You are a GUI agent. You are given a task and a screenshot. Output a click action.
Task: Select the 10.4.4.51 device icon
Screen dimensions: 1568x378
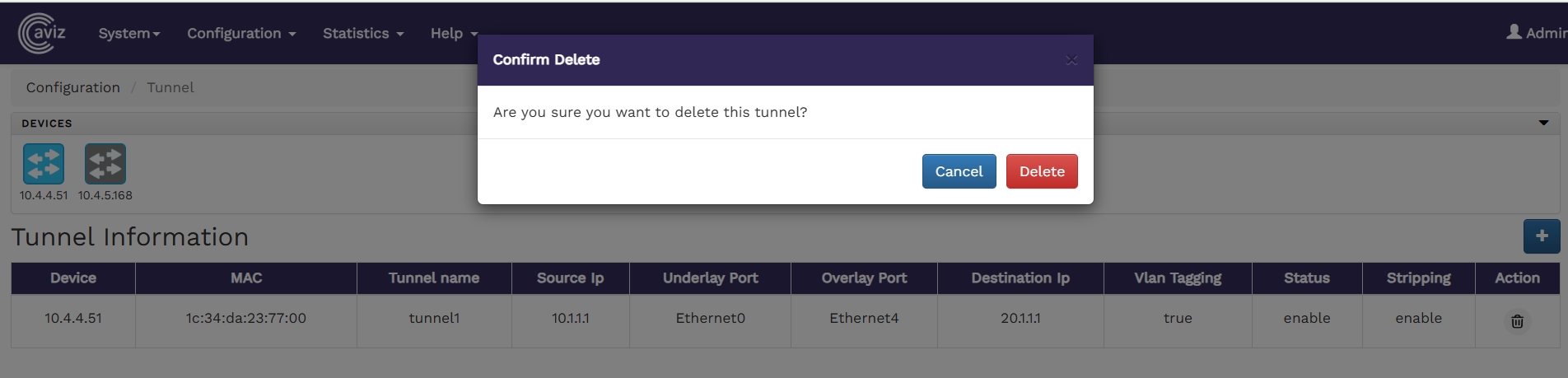tap(44, 164)
